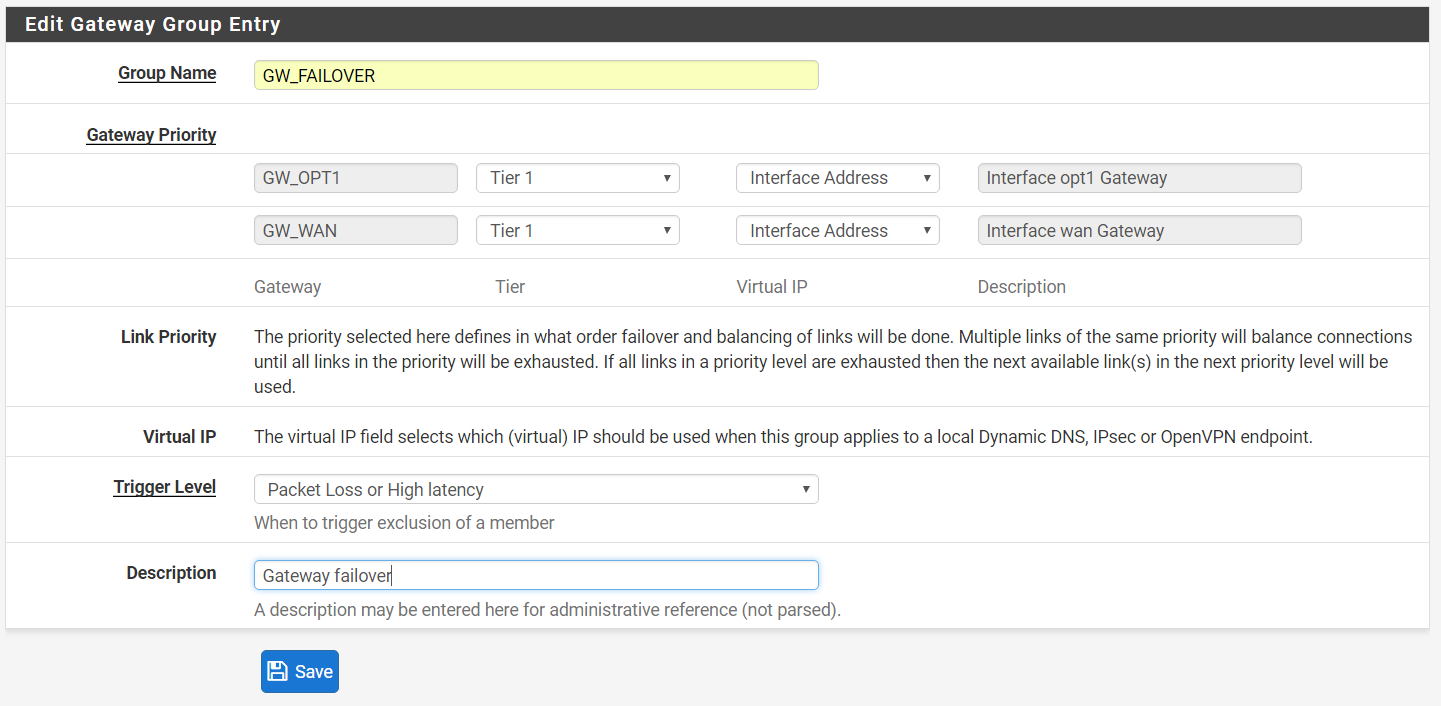Screen dimensions: 1441x706
Task: Click the Group Name label
Action: pos(167,73)
